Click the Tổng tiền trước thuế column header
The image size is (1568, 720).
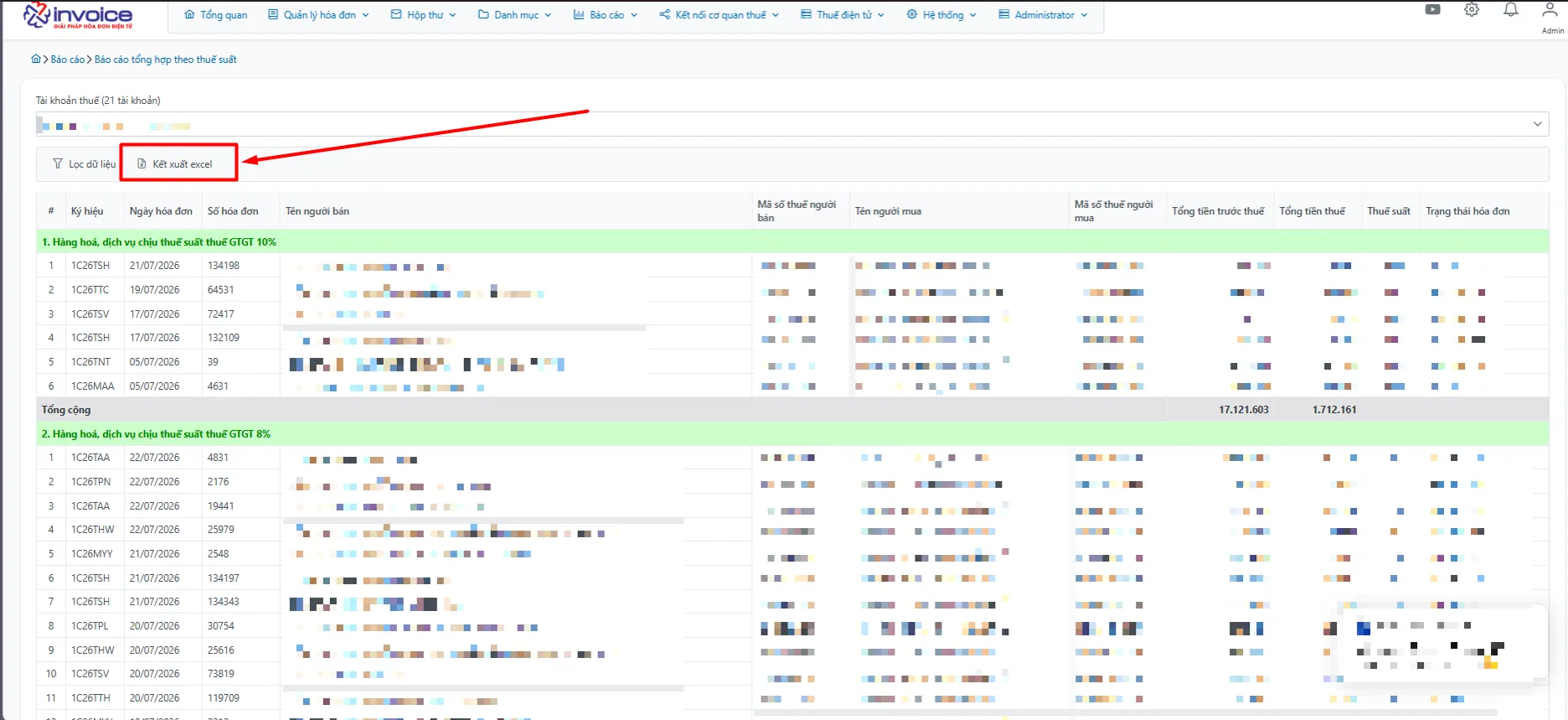point(1218,211)
